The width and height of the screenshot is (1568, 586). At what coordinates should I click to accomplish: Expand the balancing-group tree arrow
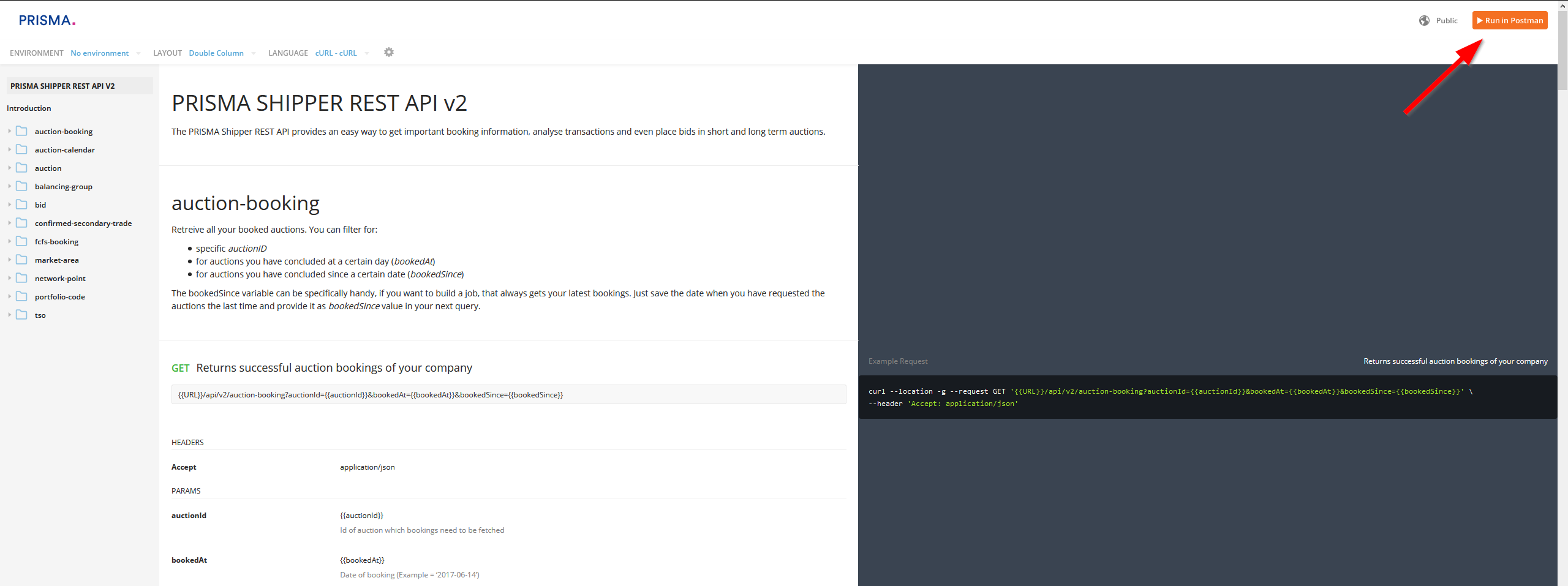coord(10,186)
